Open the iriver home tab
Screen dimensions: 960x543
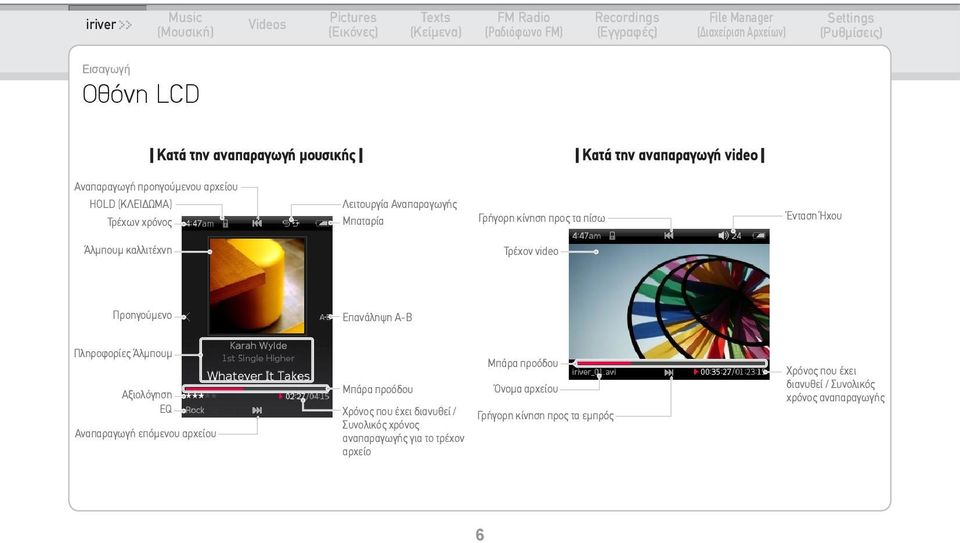click(108, 24)
